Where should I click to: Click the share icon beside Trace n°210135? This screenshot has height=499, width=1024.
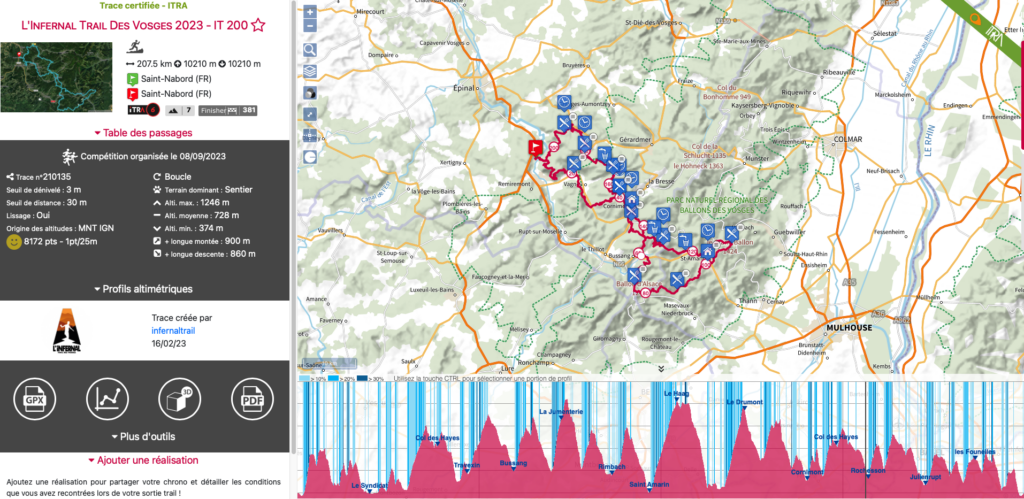(10, 176)
